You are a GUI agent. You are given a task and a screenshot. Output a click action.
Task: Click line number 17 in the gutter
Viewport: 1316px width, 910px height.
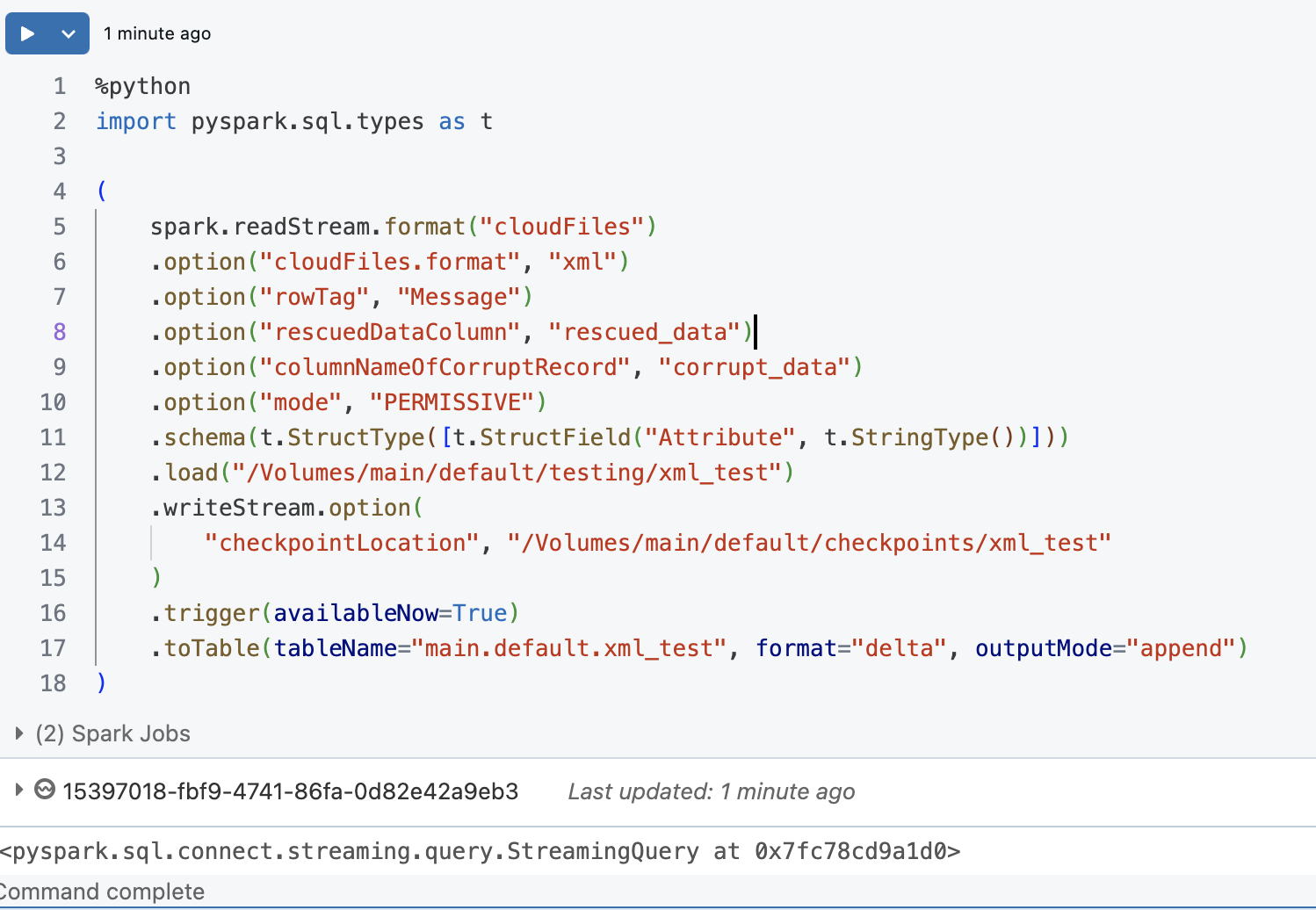pos(54,647)
